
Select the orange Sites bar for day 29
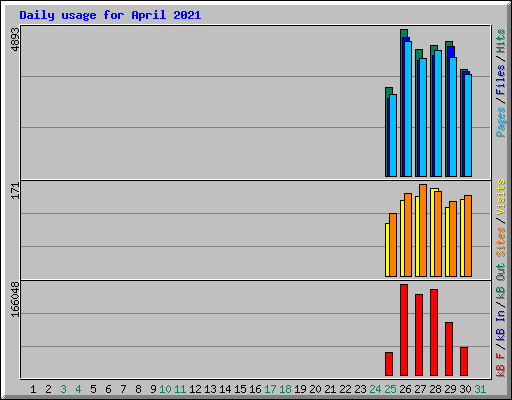pyautogui.click(x=453, y=239)
